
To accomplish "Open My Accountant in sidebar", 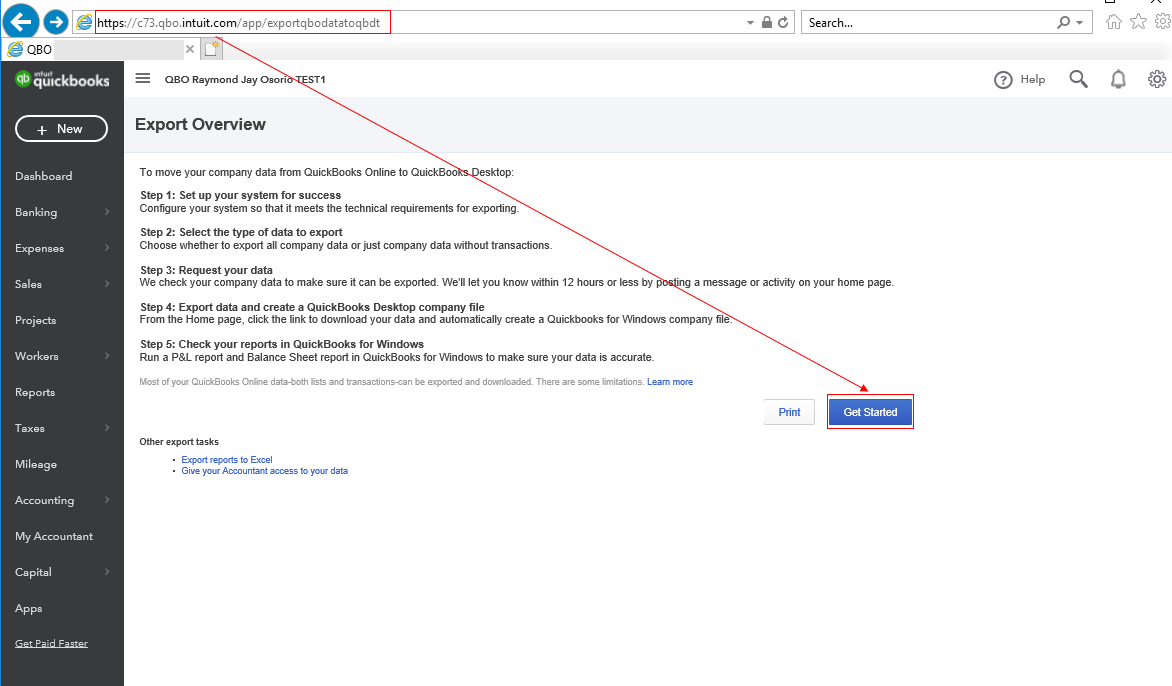I will [54, 537].
